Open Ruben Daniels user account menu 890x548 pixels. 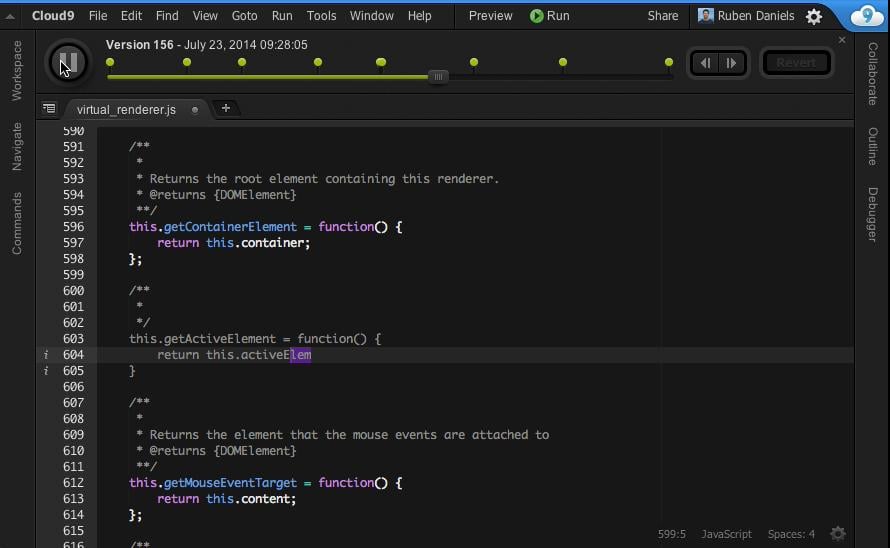coord(745,16)
